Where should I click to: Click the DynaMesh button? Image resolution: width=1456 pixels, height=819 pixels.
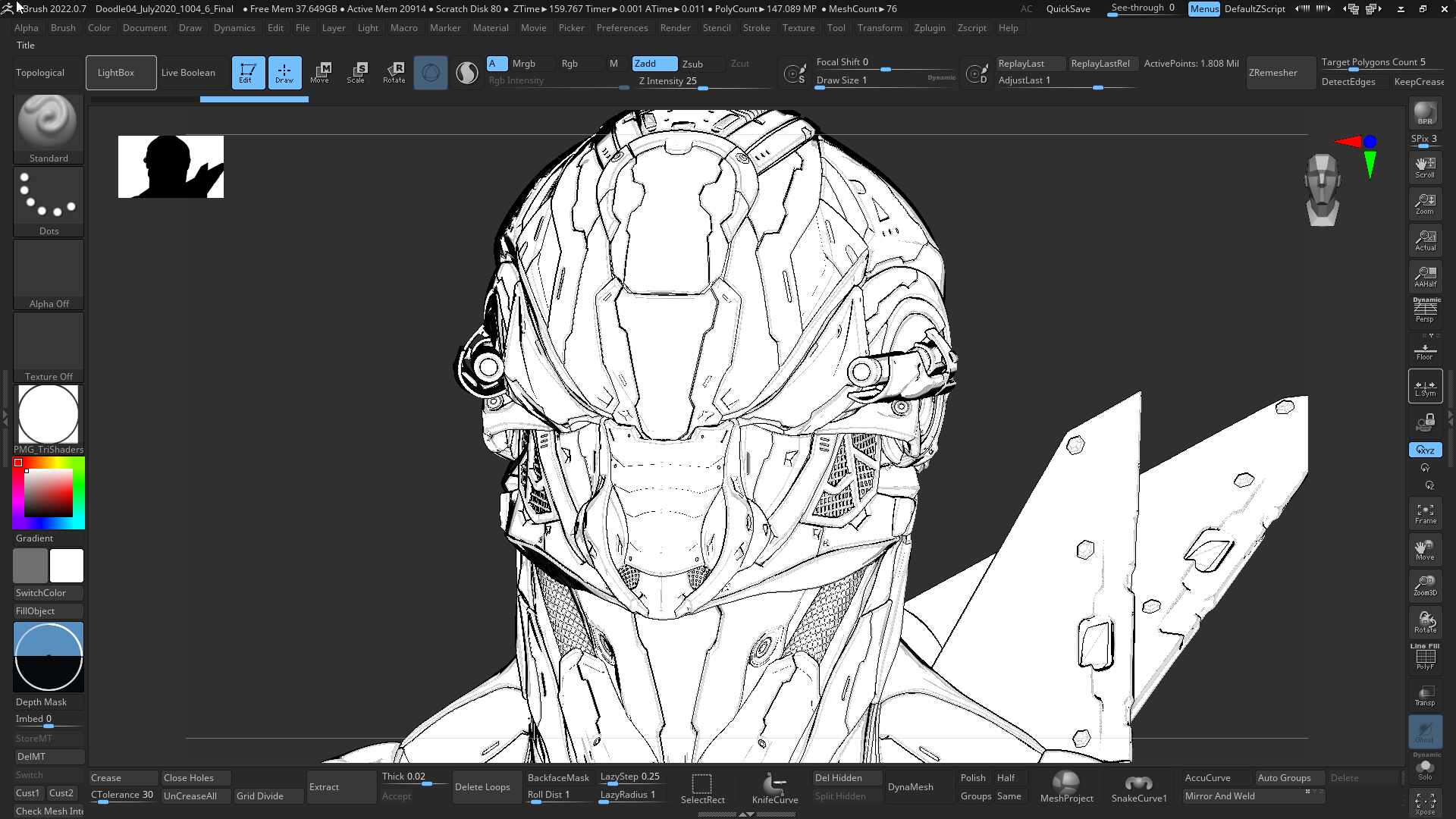(x=918, y=787)
